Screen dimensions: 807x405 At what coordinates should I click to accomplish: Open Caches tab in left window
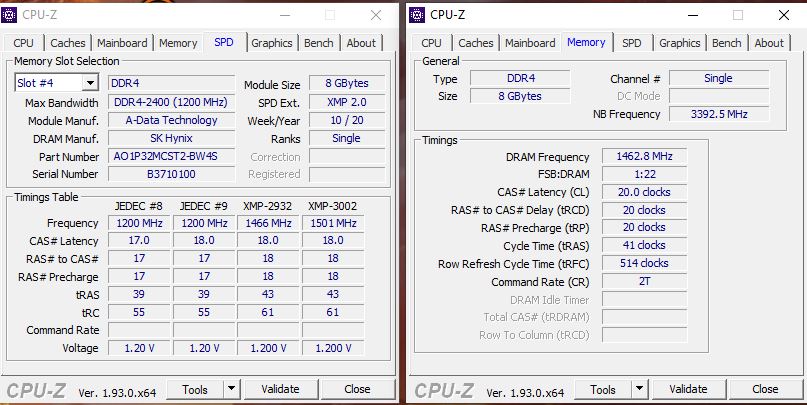[x=68, y=43]
